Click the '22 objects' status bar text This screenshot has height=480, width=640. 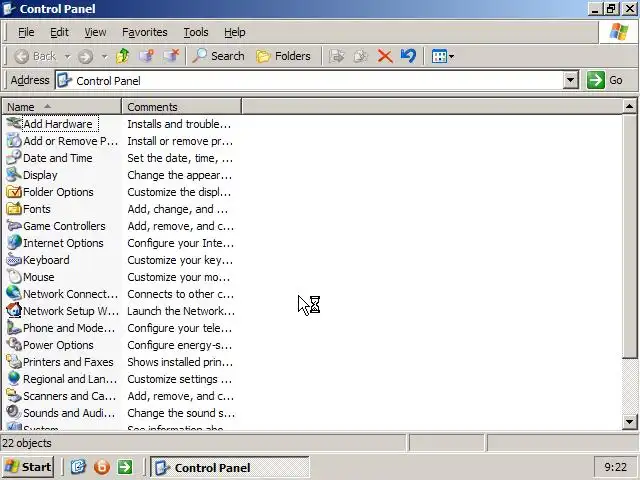(27, 443)
